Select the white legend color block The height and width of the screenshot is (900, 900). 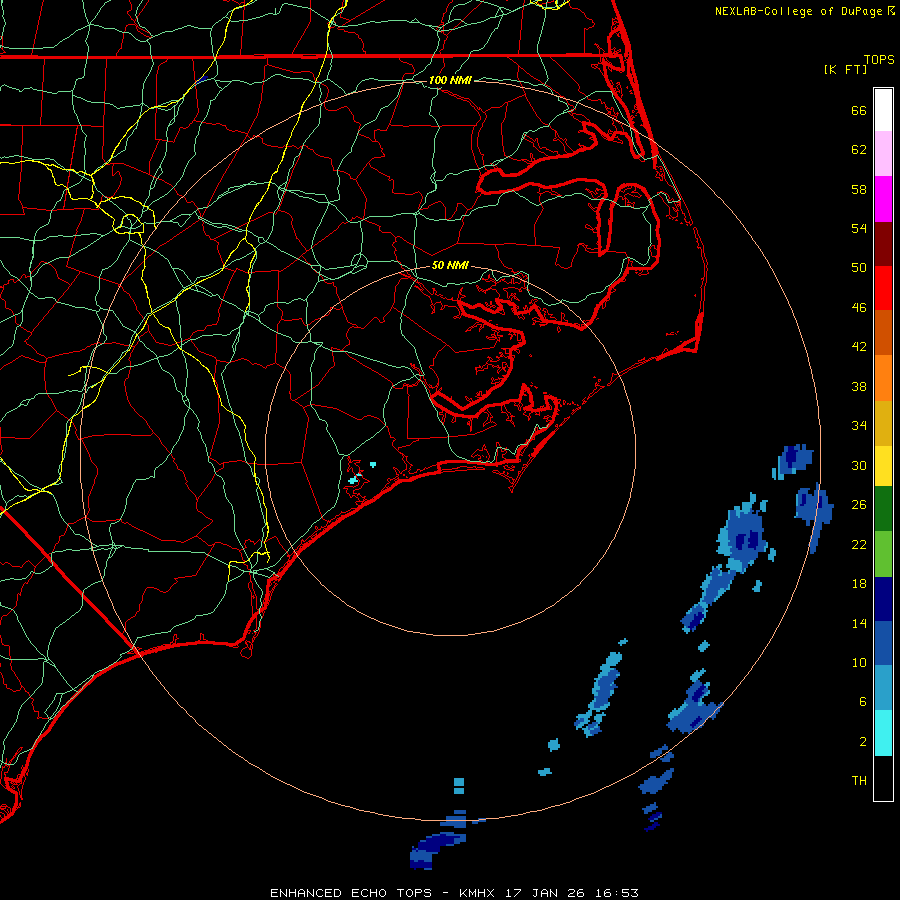pos(883,110)
